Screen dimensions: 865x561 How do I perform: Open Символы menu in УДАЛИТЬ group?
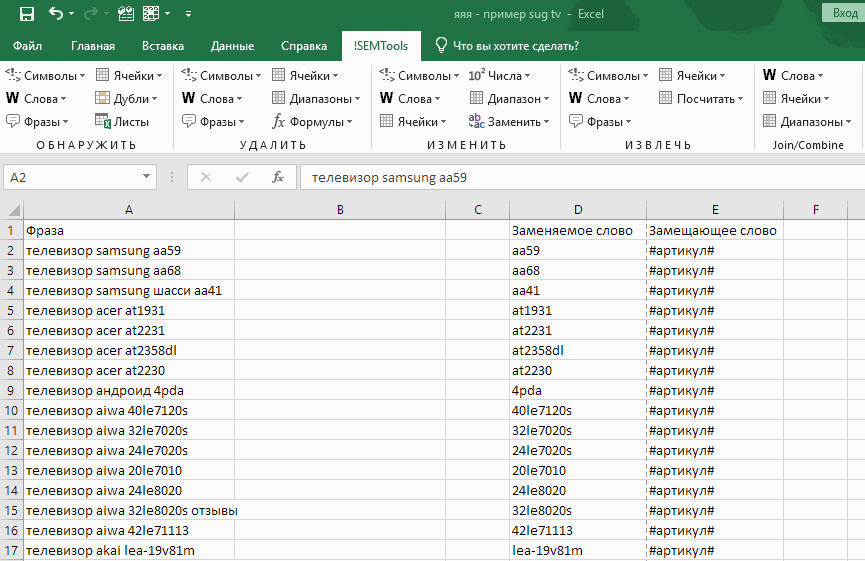click(221, 76)
